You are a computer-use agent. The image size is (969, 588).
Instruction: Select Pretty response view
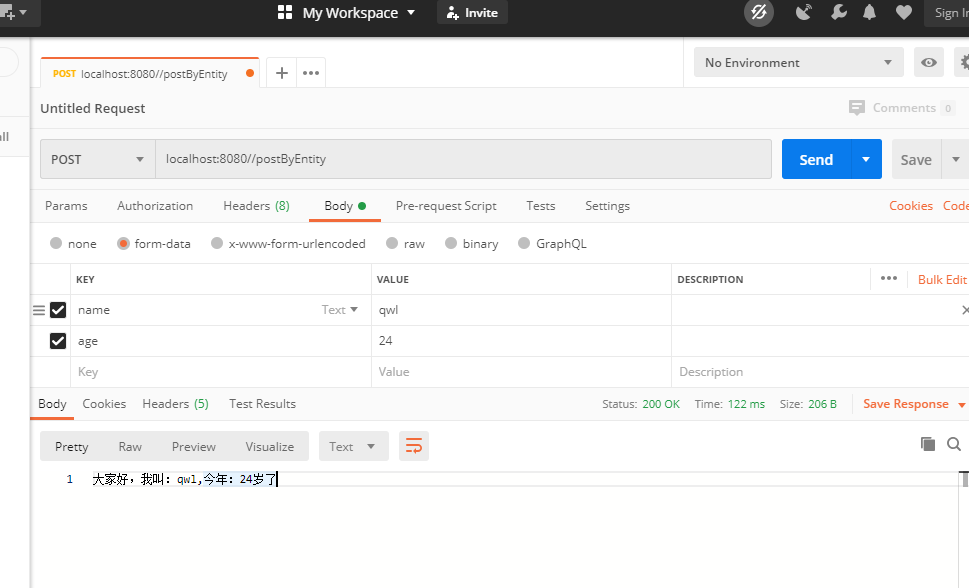(x=72, y=446)
